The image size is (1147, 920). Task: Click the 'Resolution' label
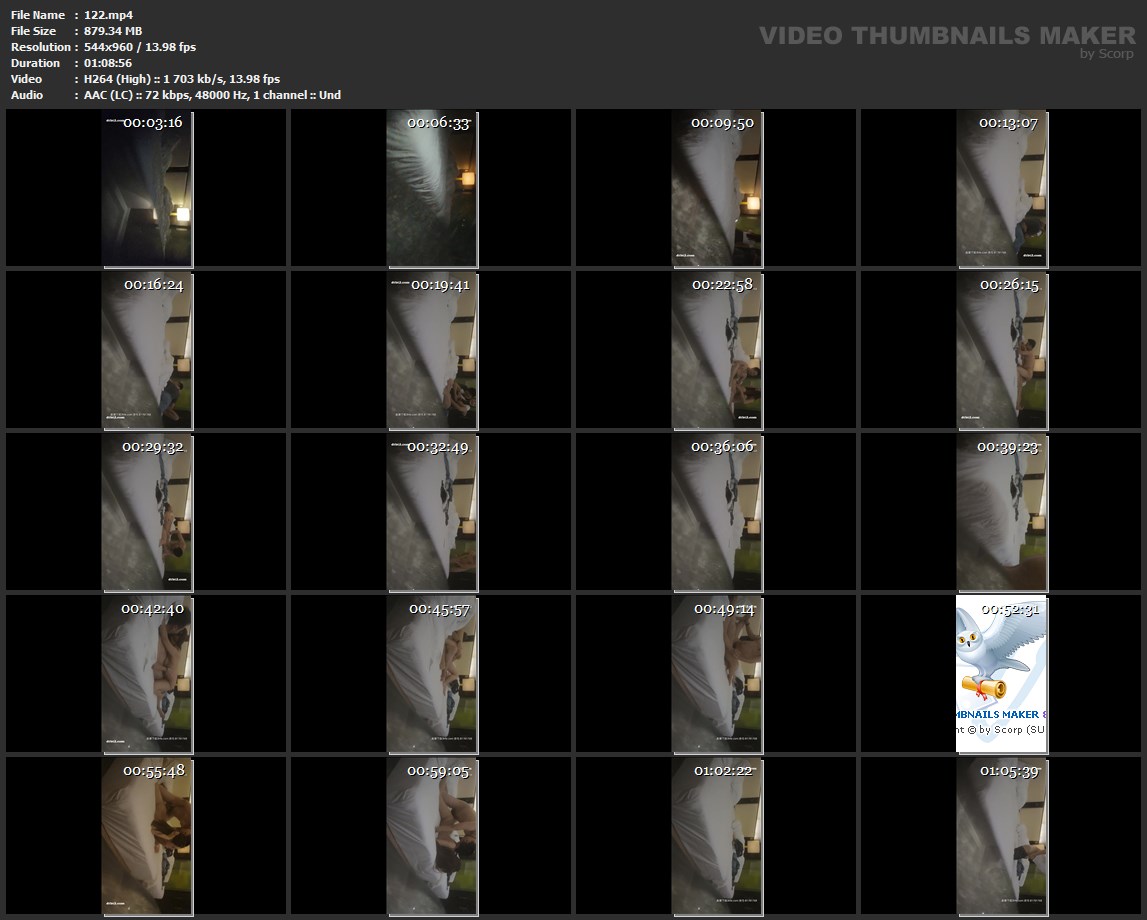click(x=40, y=47)
